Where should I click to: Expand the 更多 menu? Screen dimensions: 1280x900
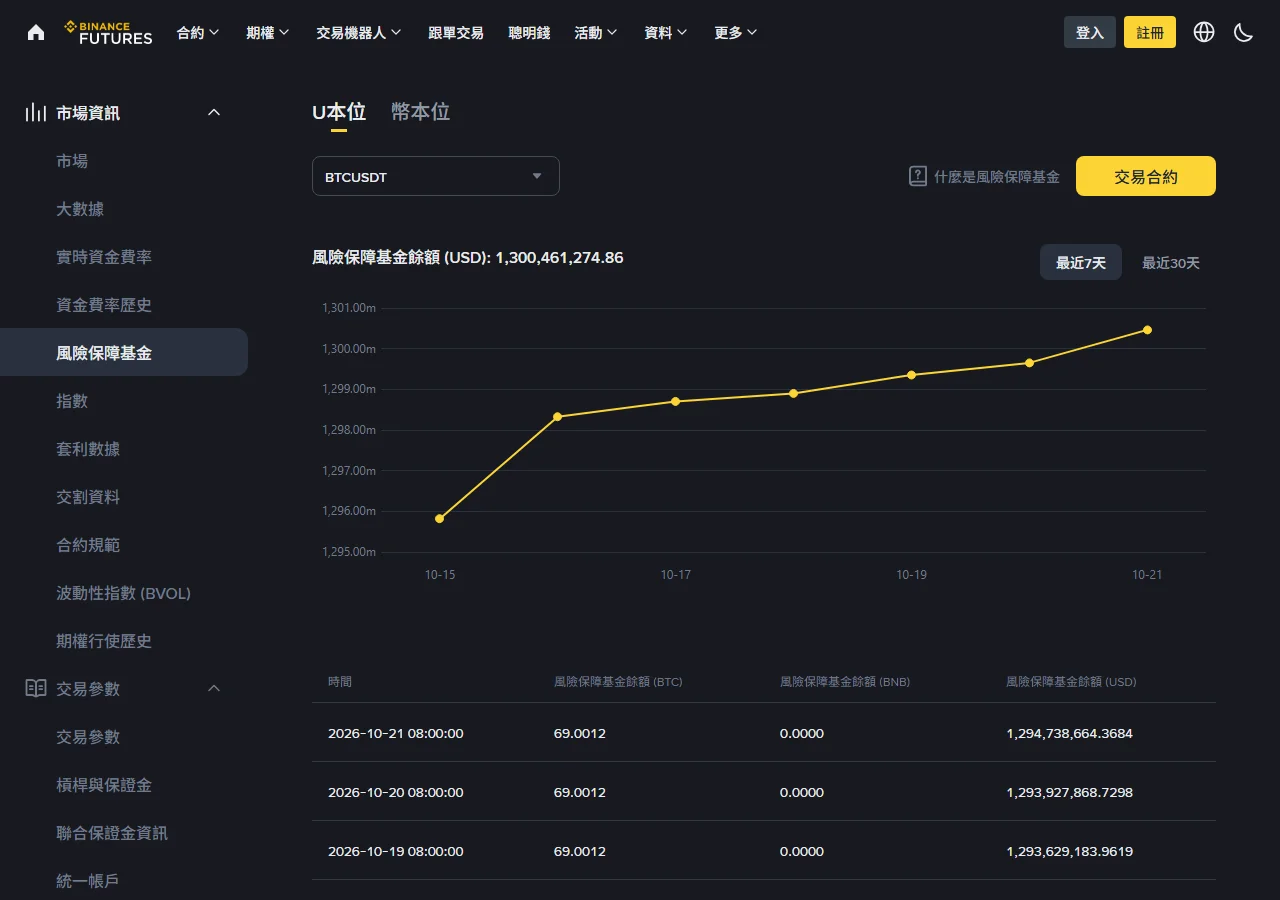736,33
